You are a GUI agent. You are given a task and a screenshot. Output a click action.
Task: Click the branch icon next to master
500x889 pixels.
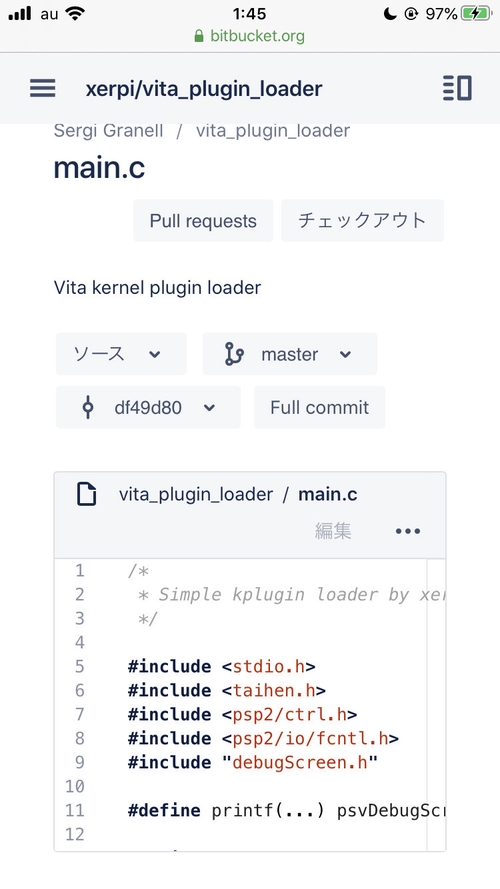pos(234,354)
